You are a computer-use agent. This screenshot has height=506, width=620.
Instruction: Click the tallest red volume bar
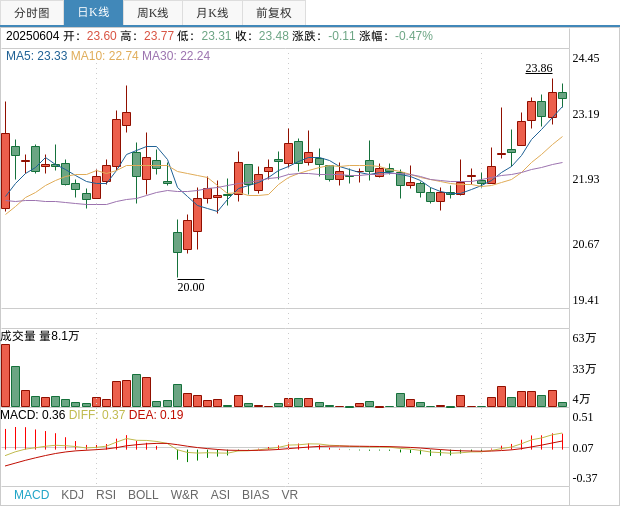pos(5,376)
